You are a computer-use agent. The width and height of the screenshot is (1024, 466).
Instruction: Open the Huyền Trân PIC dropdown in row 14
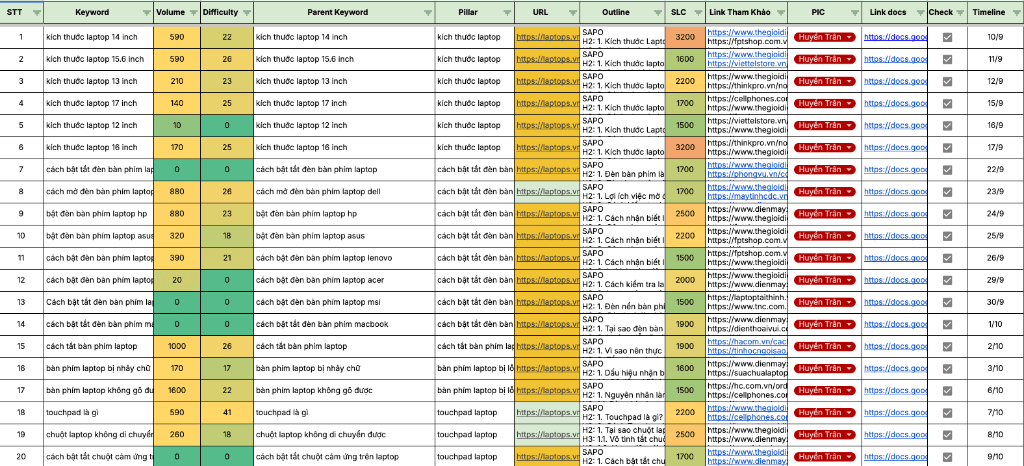point(825,324)
